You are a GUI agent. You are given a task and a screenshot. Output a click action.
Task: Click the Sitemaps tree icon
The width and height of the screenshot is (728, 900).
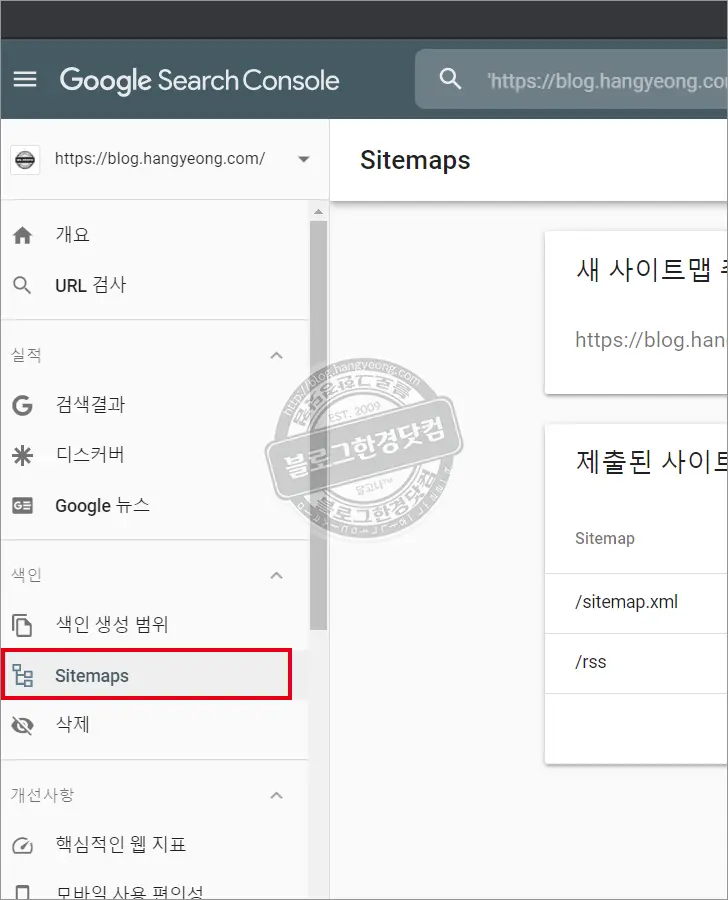(23, 676)
